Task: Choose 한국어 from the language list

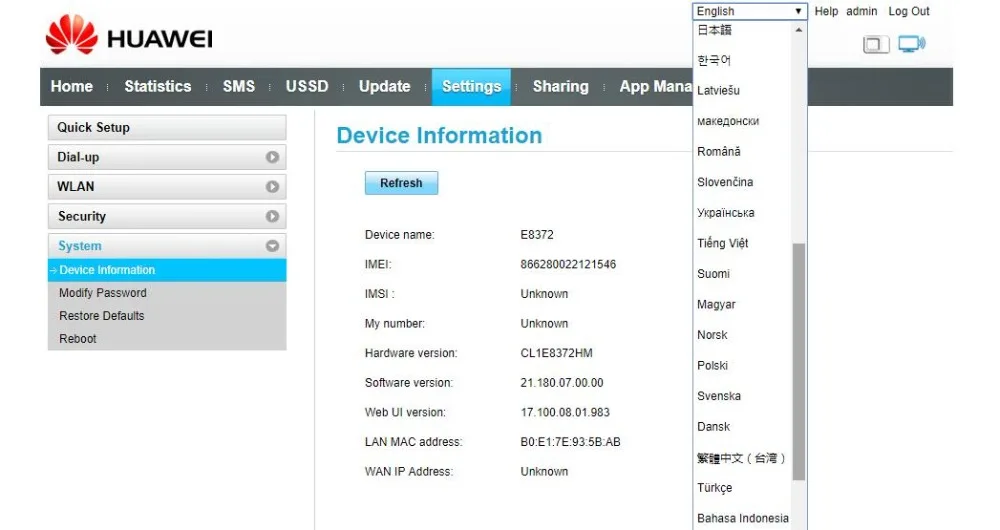Action: (x=714, y=60)
